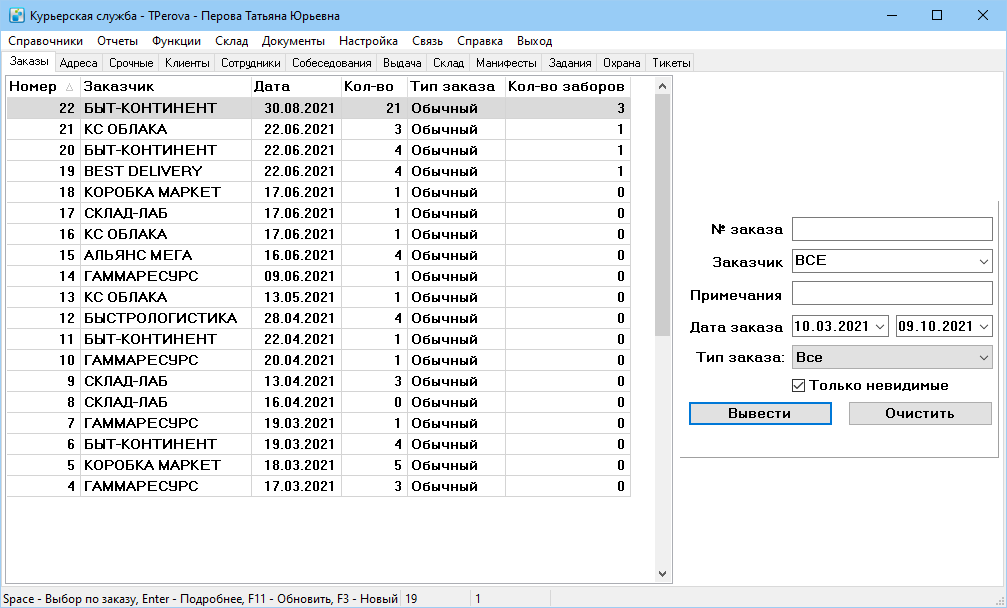Switch to the 'Выдача' tab

tap(402, 63)
